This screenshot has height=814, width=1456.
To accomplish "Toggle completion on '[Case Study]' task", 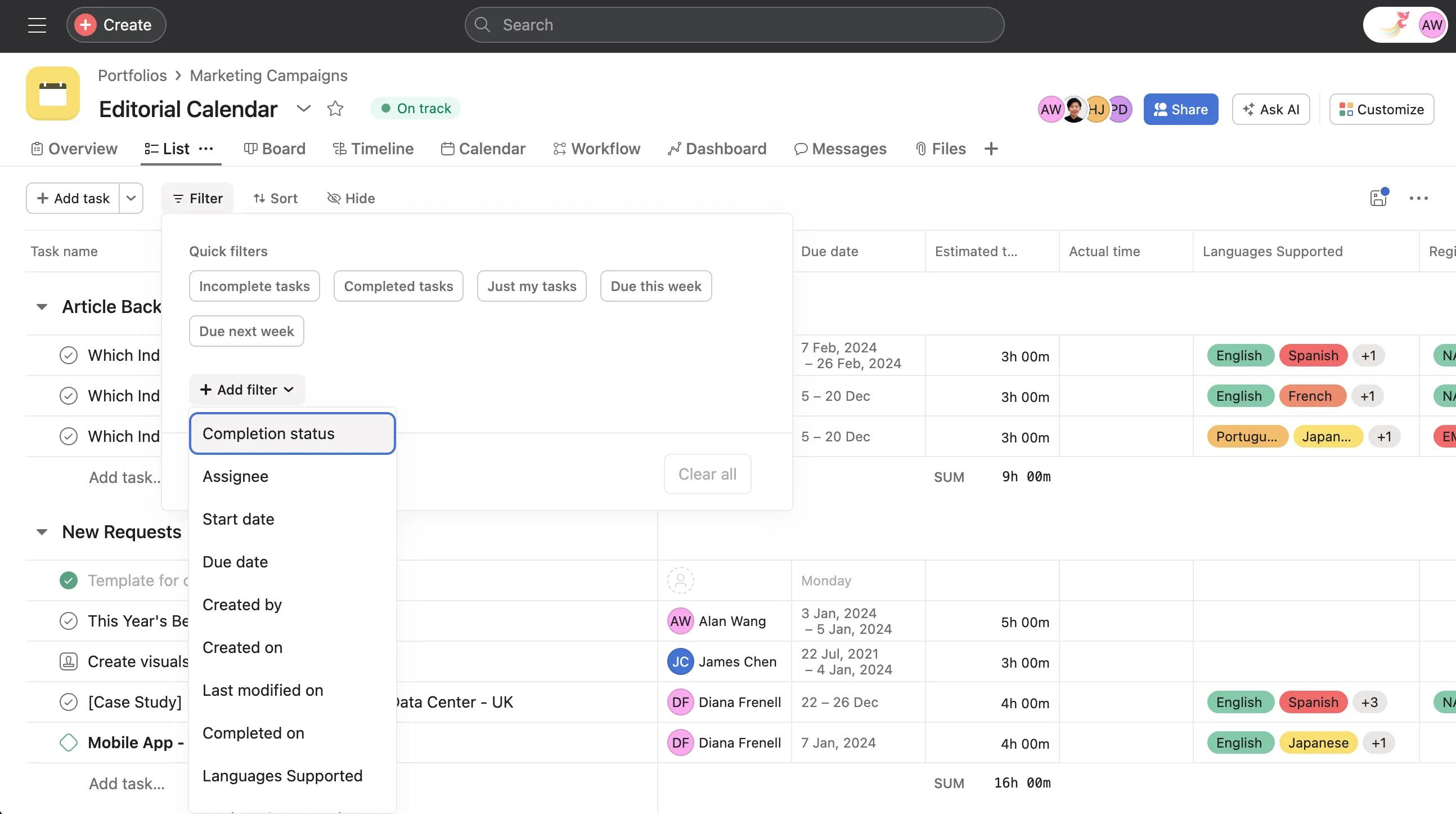I will pyautogui.click(x=69, y=701).
